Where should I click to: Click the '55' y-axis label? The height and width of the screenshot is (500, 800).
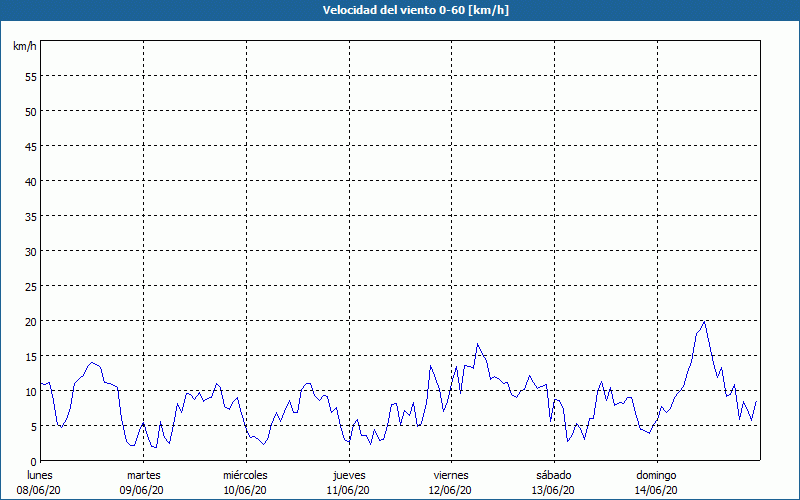pos(31,77)
